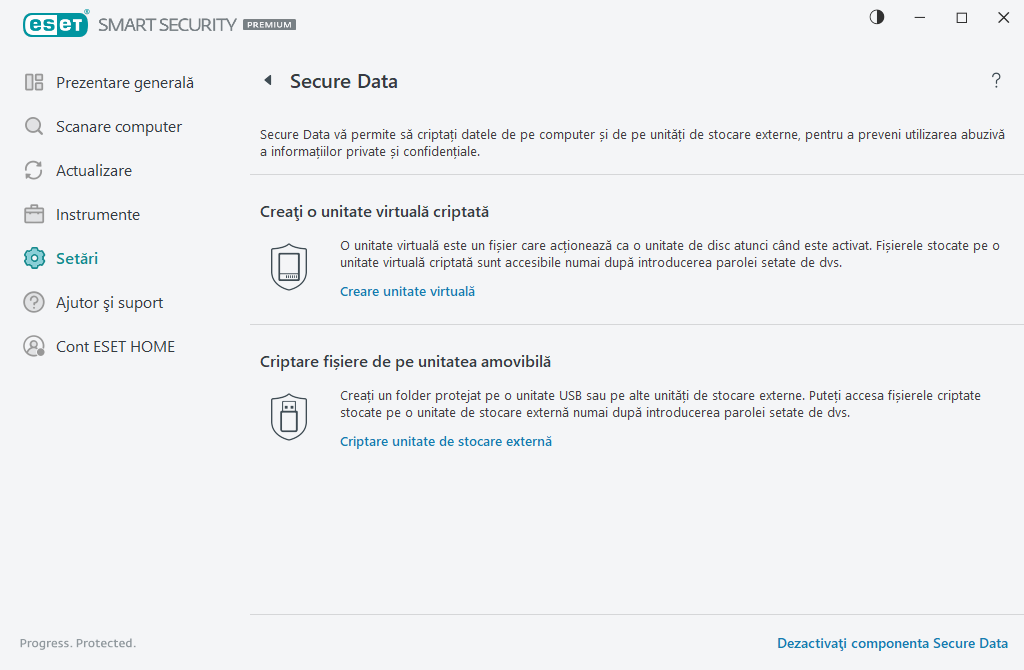
Task: Click the Cont ESET HOME avatar icon
Action: (x=33, y=346)
